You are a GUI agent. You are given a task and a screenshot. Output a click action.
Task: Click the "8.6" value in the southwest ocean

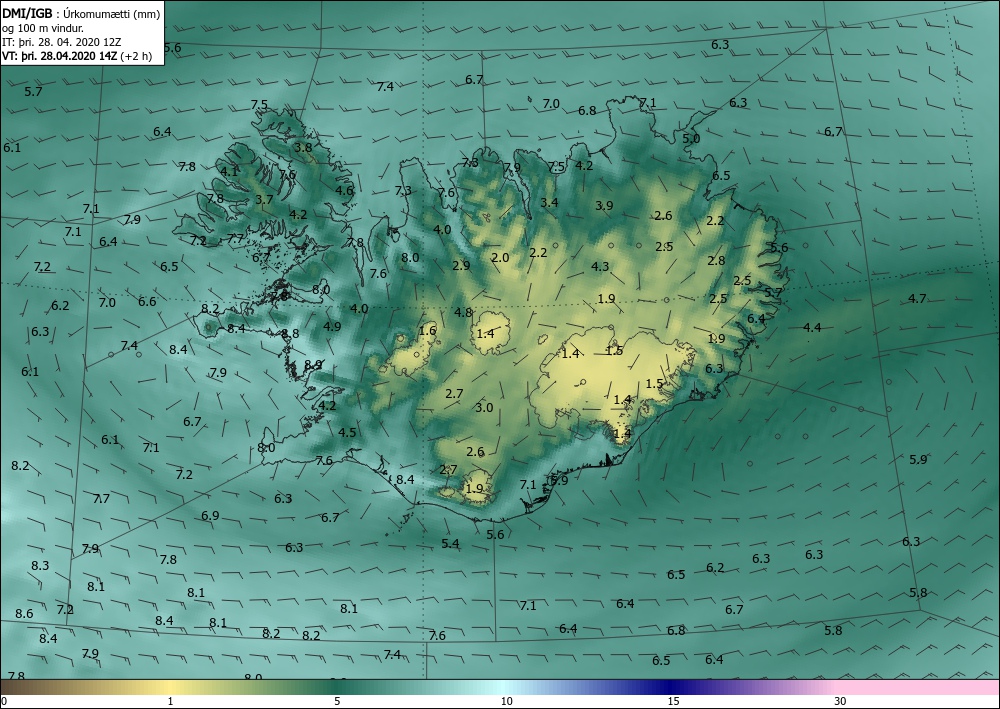tap(24, 613)
